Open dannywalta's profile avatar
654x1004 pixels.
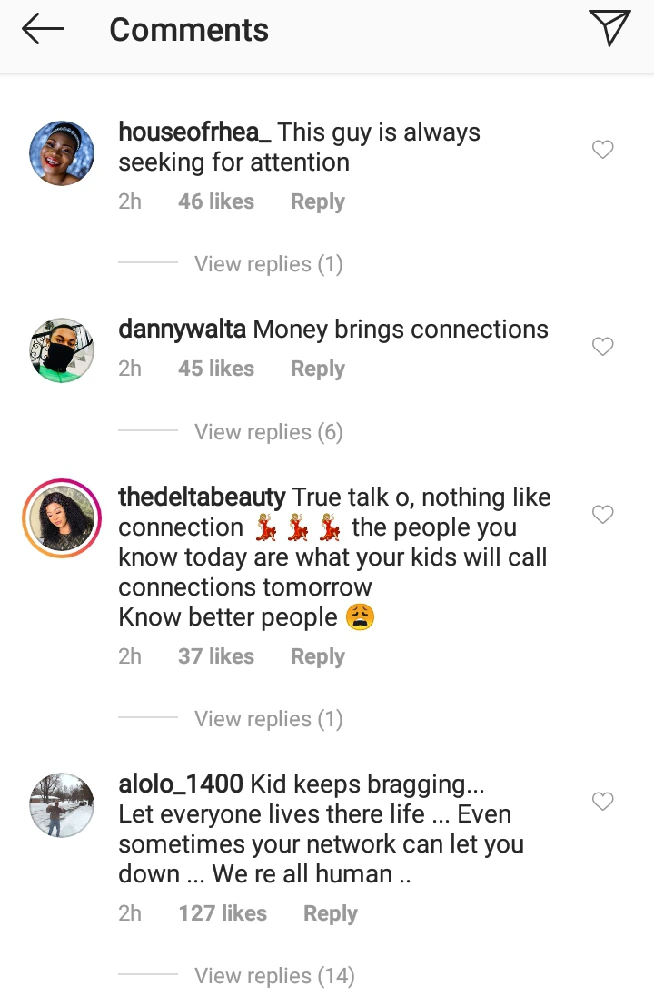[62, 351]
